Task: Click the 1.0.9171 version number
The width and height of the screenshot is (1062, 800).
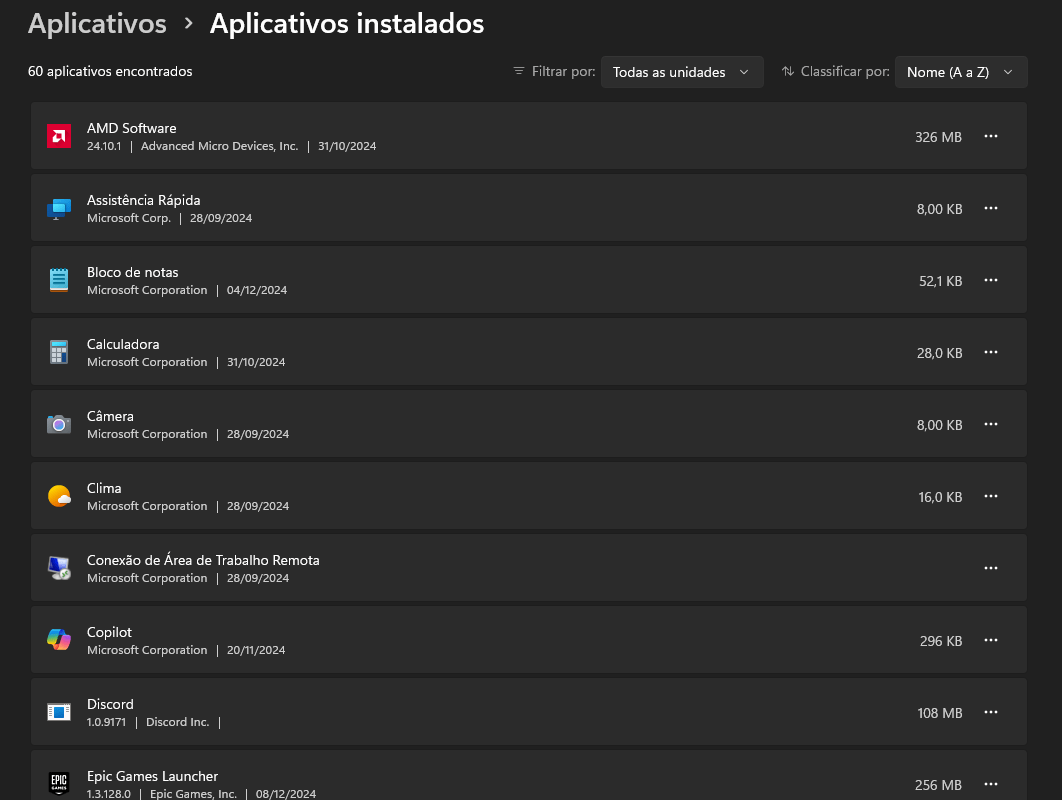Action: click(106, 722)
